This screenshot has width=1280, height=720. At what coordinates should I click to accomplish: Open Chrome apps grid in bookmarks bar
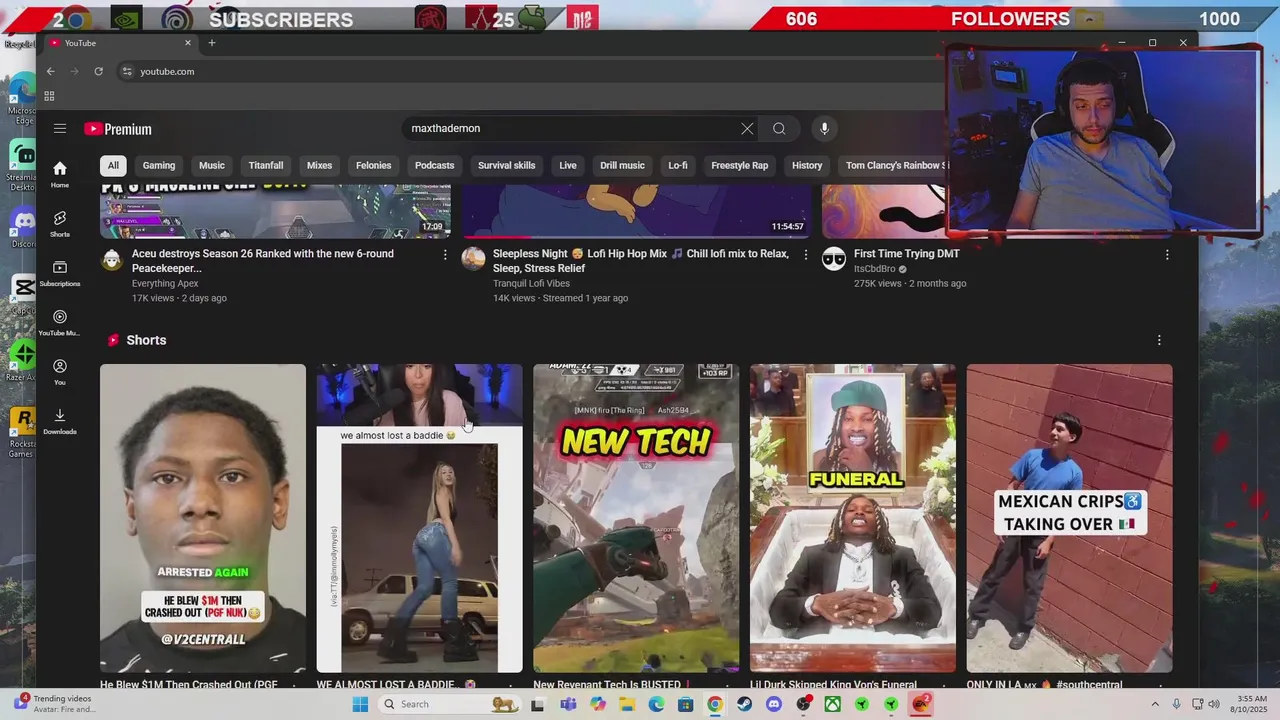coord(49,96)
